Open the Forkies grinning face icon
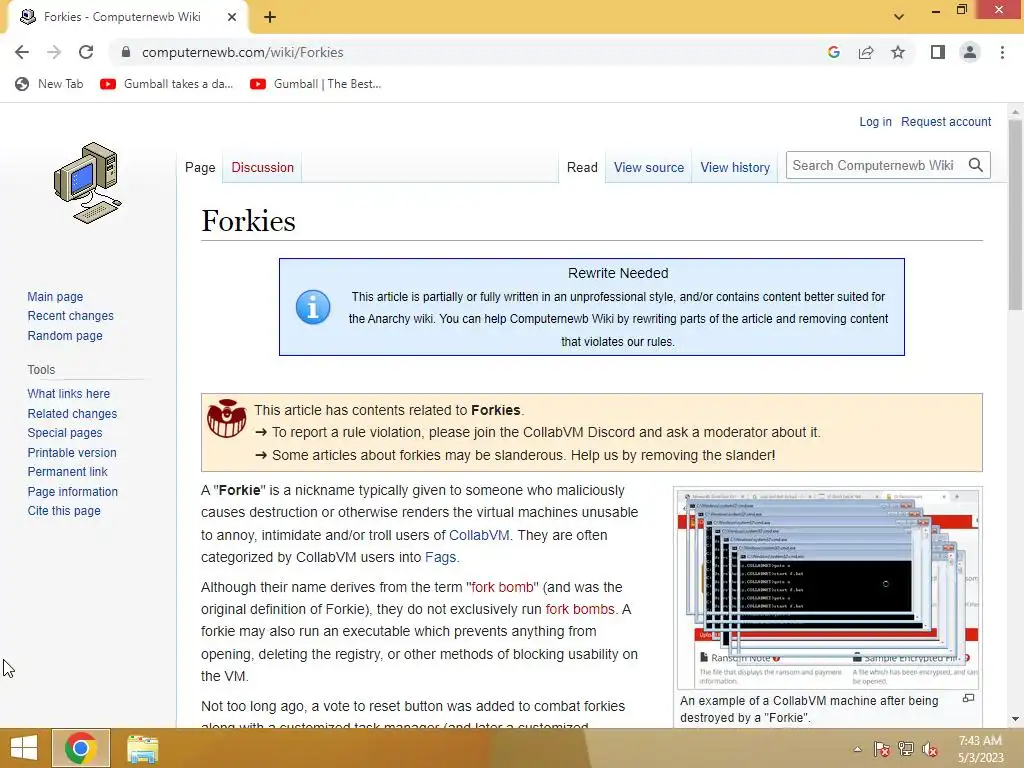This screenshot has height=768, width=1024. pyautogui.click(x=227, y=418)
